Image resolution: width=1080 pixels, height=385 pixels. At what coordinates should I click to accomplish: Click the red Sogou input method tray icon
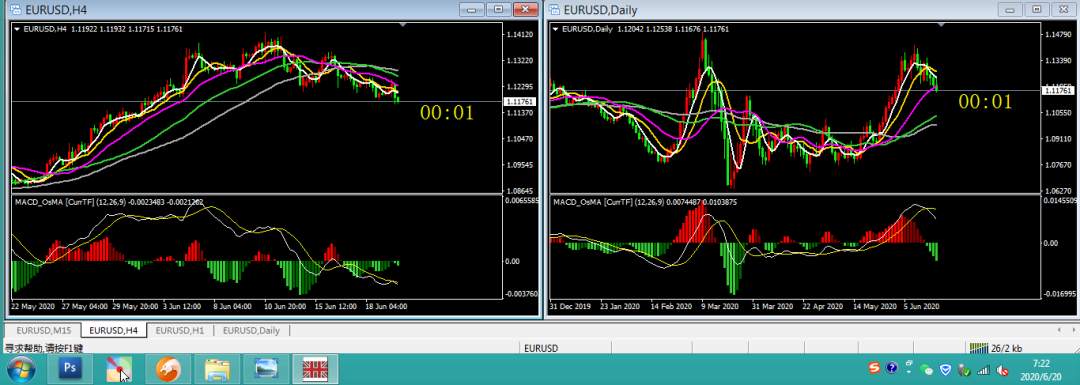(874, 369)
